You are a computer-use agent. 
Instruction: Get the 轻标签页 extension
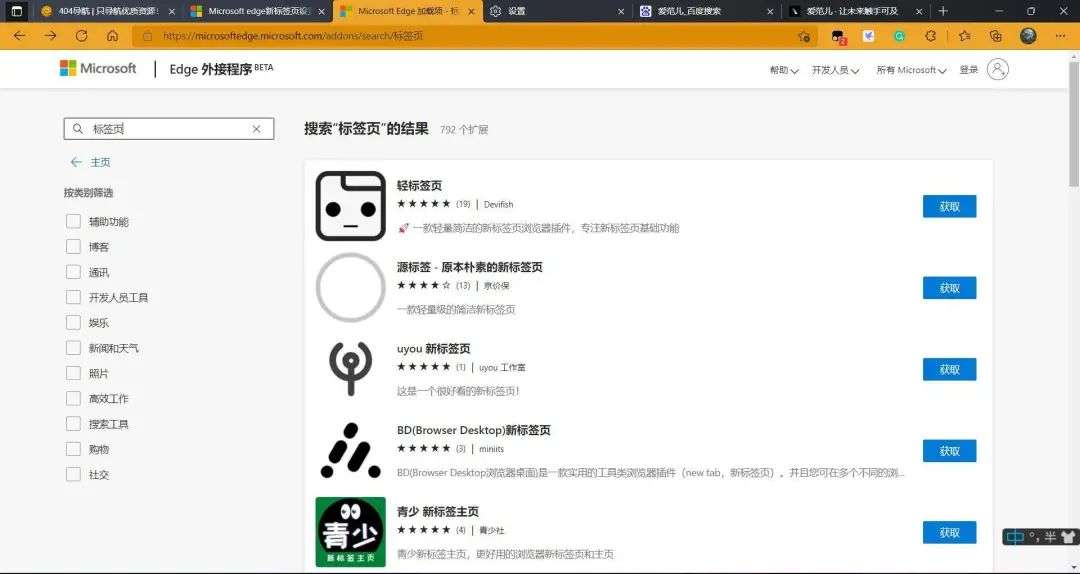[x=949, y=206]
